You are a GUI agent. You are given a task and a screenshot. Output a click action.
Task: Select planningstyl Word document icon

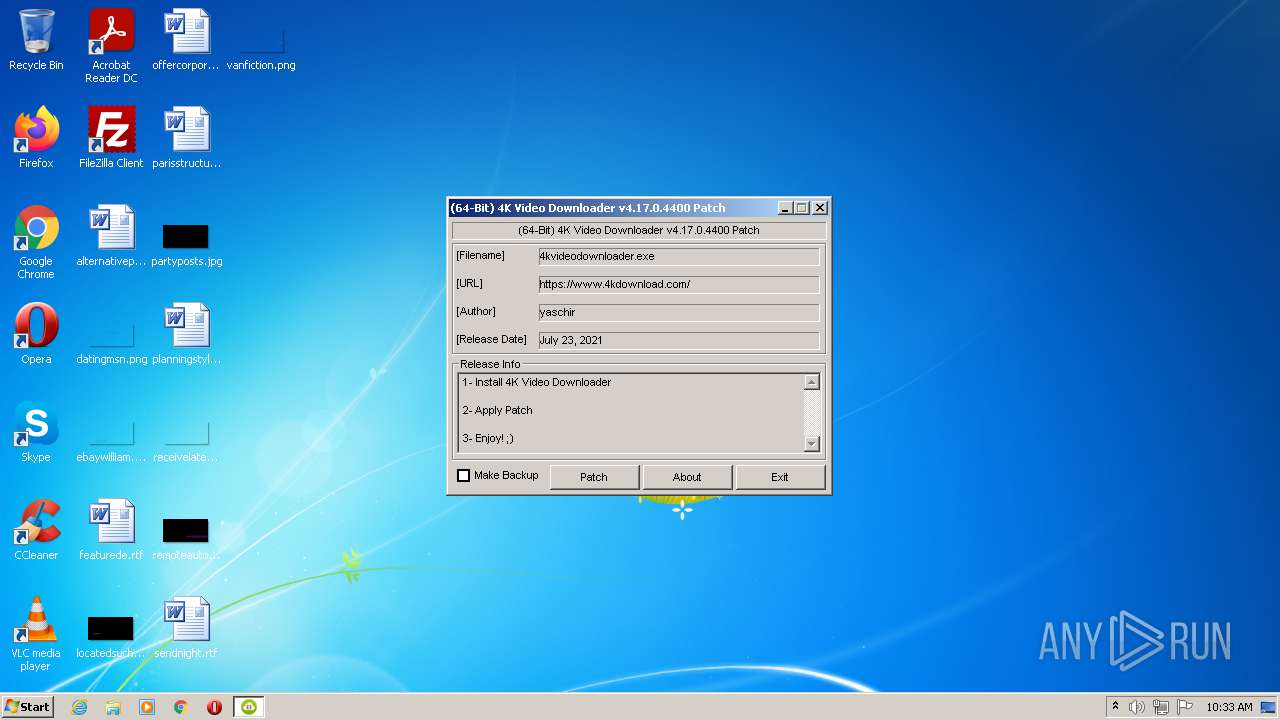point(186,334)
